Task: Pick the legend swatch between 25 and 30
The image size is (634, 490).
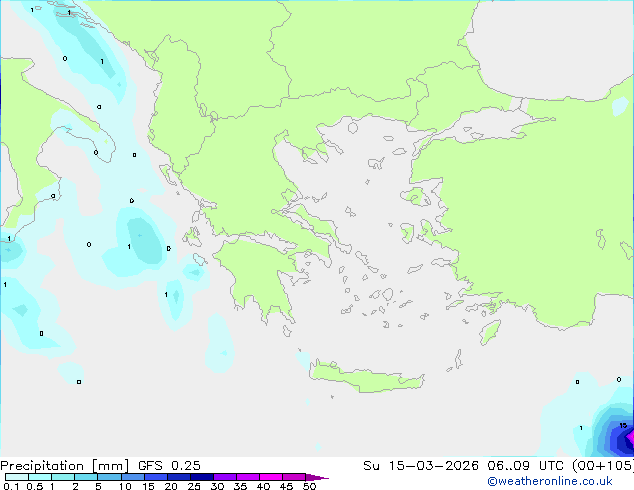Action: 201,477
